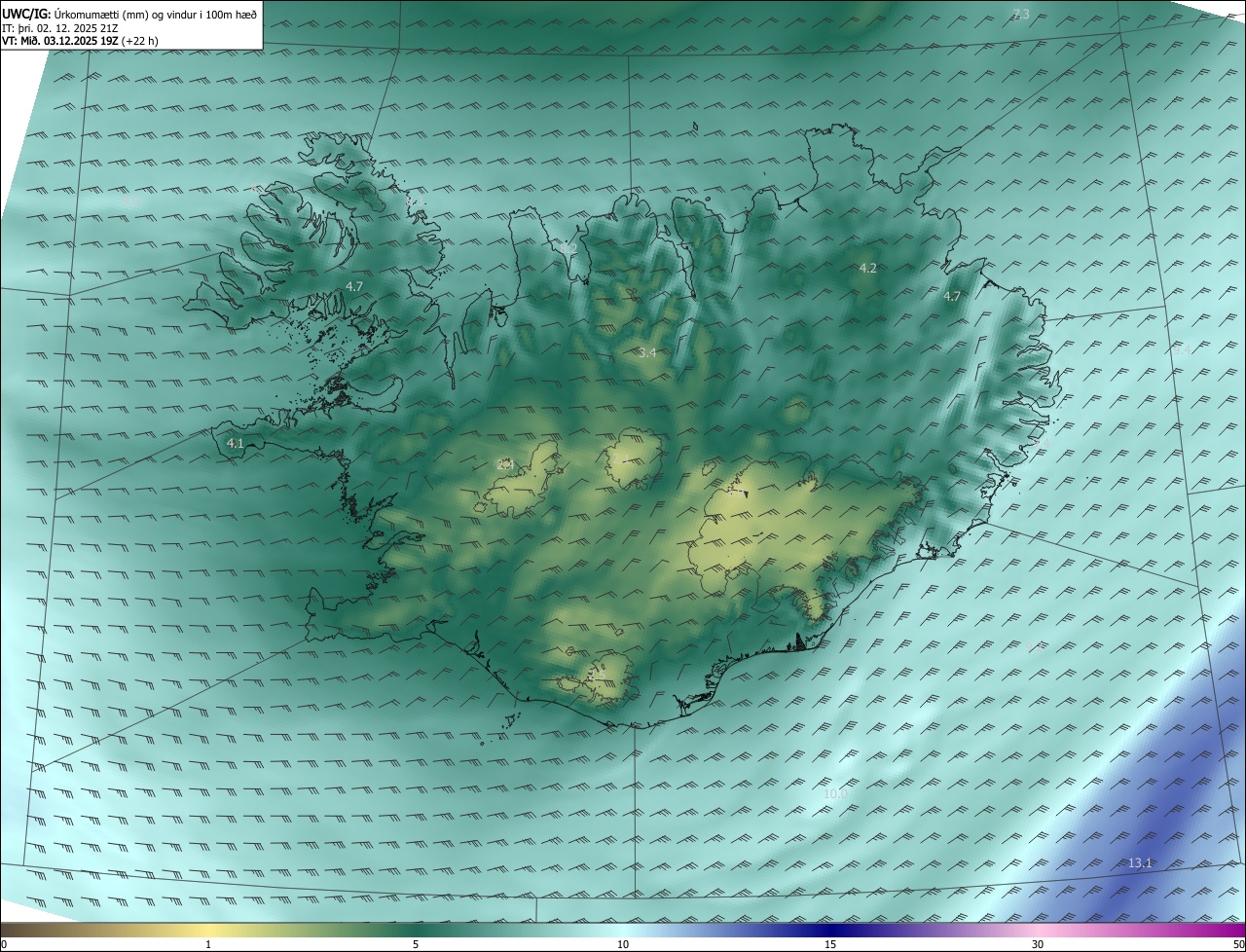Click the UWC/IG Úrkomumætti title line
The height and width of the screenshot is (952, 1246).
click(x=129, y=14)
